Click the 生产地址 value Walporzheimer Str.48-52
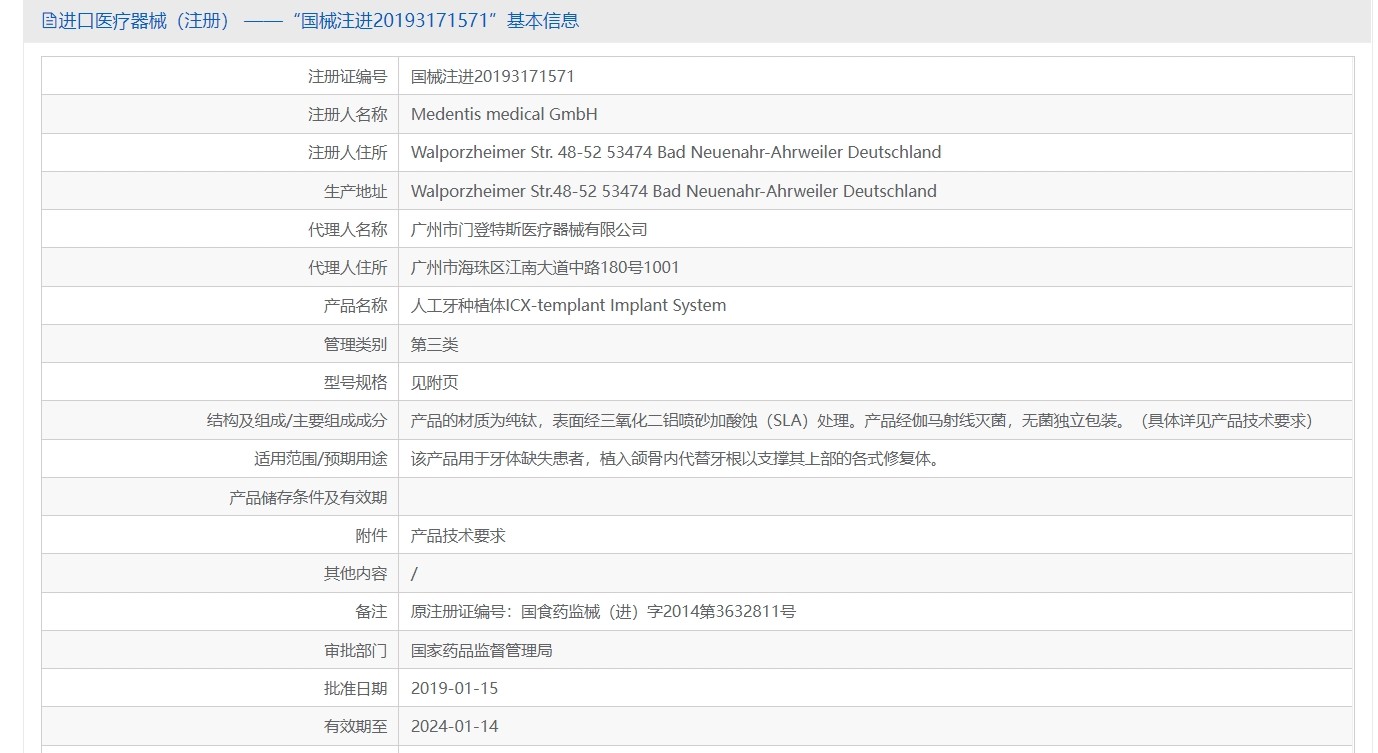This screenshot has width=1378, height=753. 674,191
